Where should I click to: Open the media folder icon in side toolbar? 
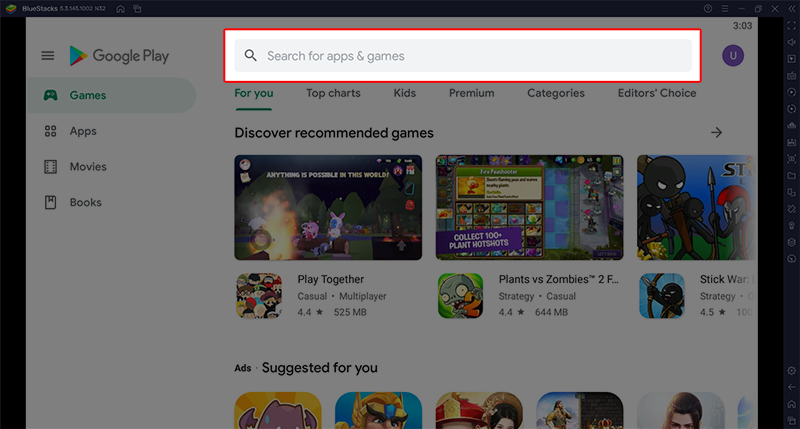click(x=791, y=175)
